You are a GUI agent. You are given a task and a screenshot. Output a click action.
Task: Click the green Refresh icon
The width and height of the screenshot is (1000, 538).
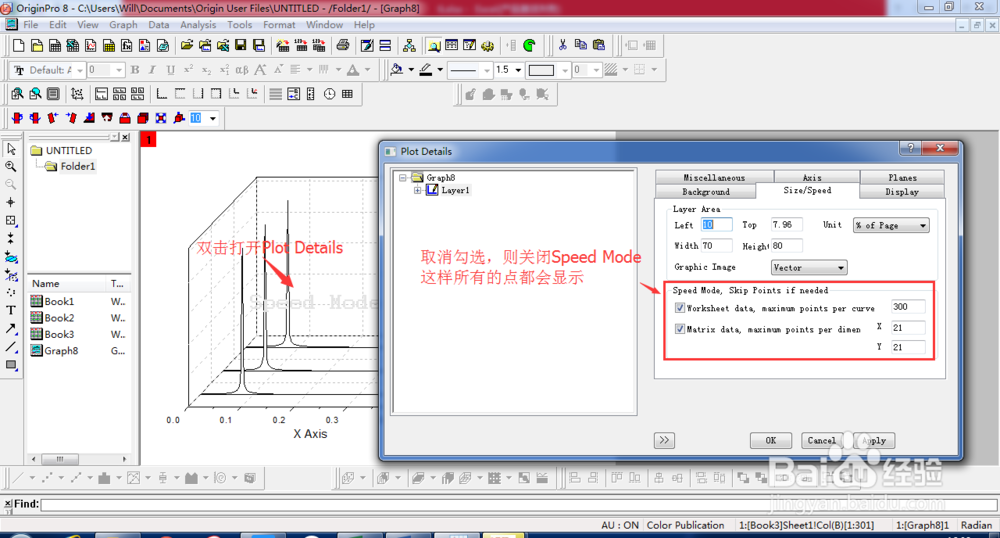pyautogui.click(x=529, y=45)
